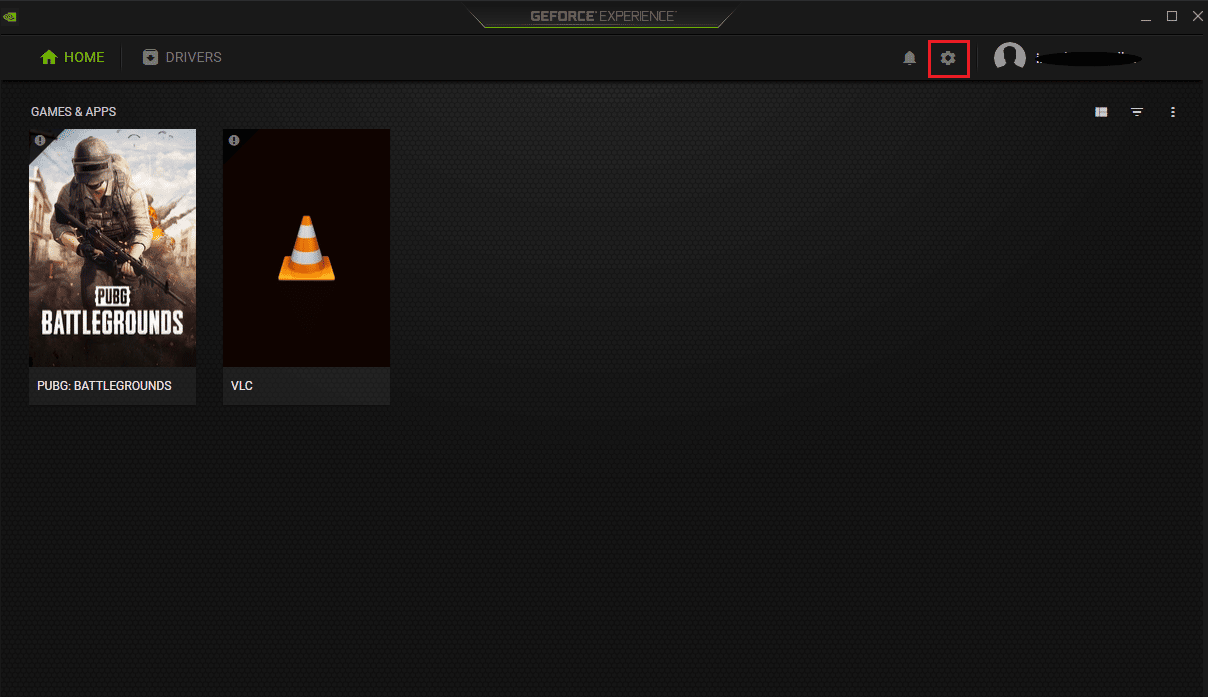Screen dimensions: 1208x697
Task: Open the Settings gear icon
Action: coord(948,58)
